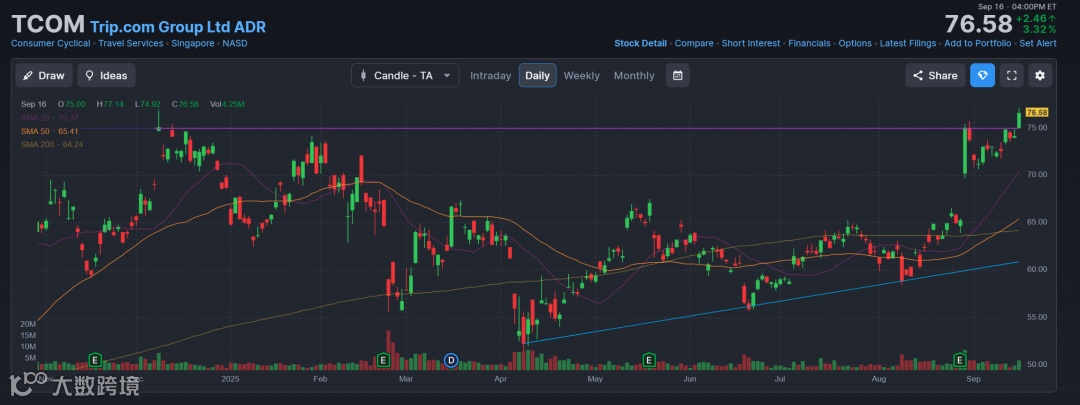1080x405 pixels.
Task: Click the 3.32% change percentage
Action: pyautogui.click(x=1039, y=30)
